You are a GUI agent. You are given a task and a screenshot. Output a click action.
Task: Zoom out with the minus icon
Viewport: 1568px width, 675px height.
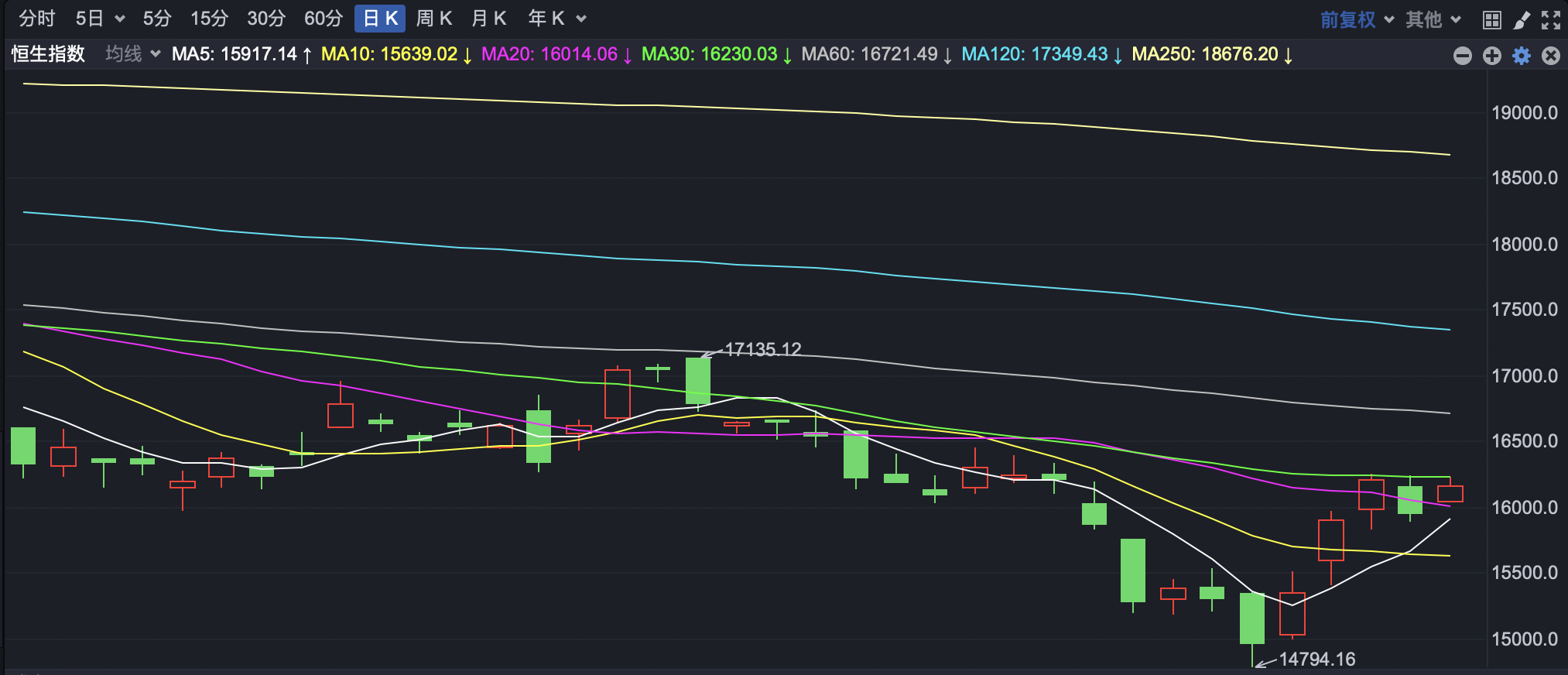click(x=1462, y=56)
